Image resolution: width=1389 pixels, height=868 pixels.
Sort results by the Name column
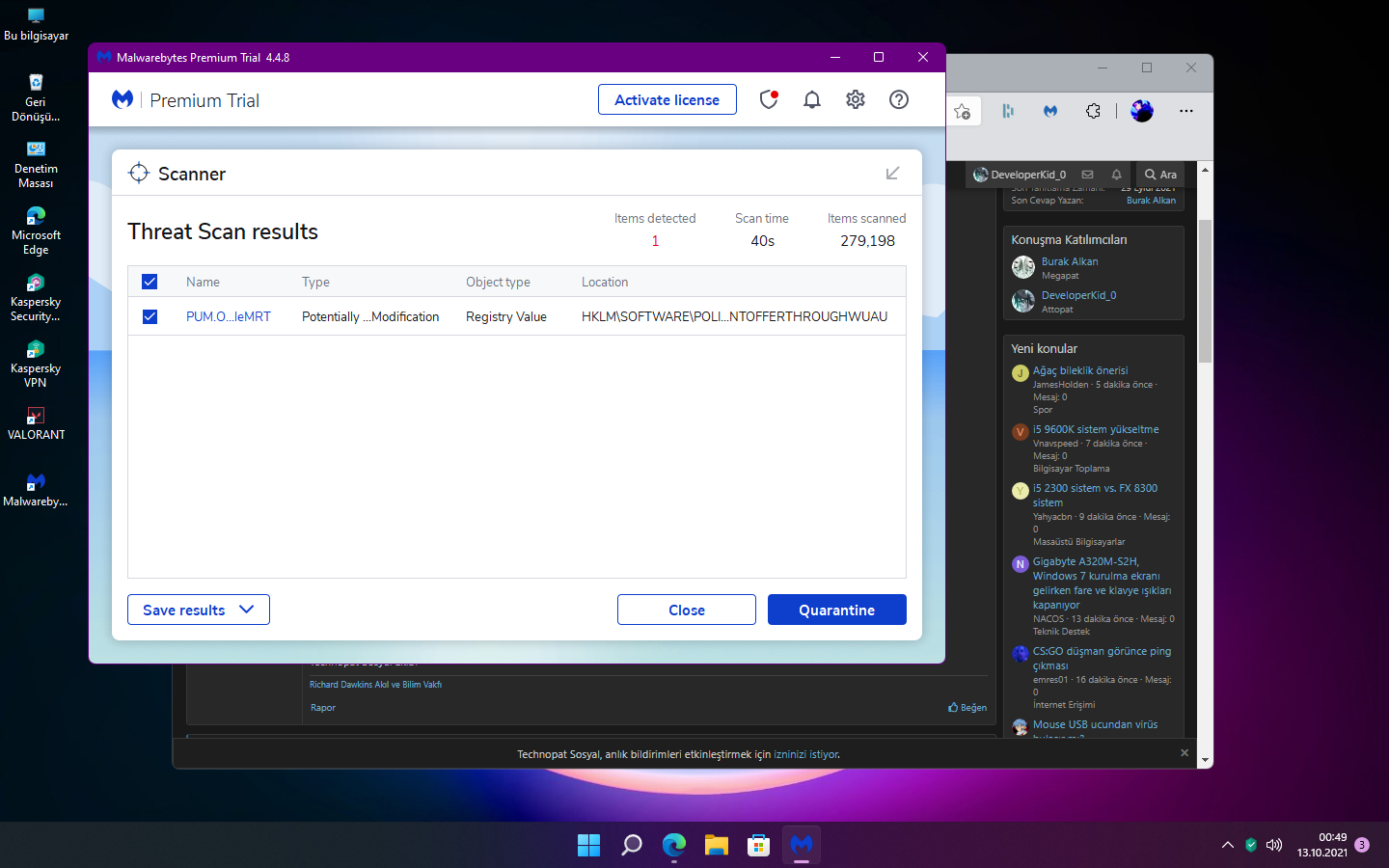coord(203,282)
